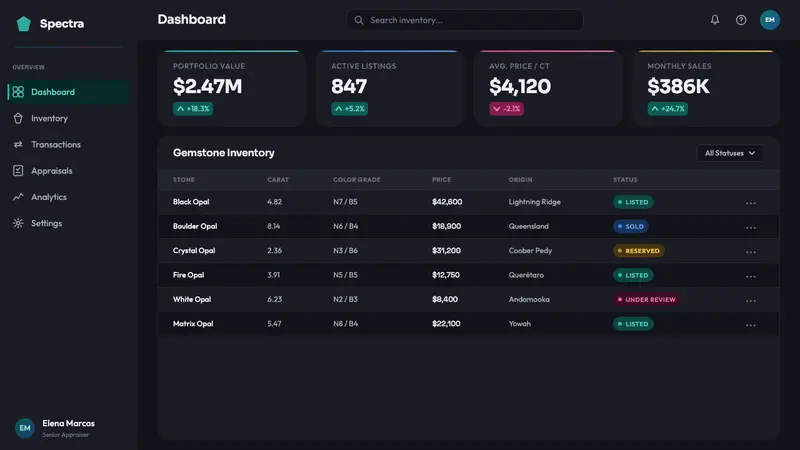
Task: Click the Appraisals checklist icon in sidebar
Action: (18, 171)
